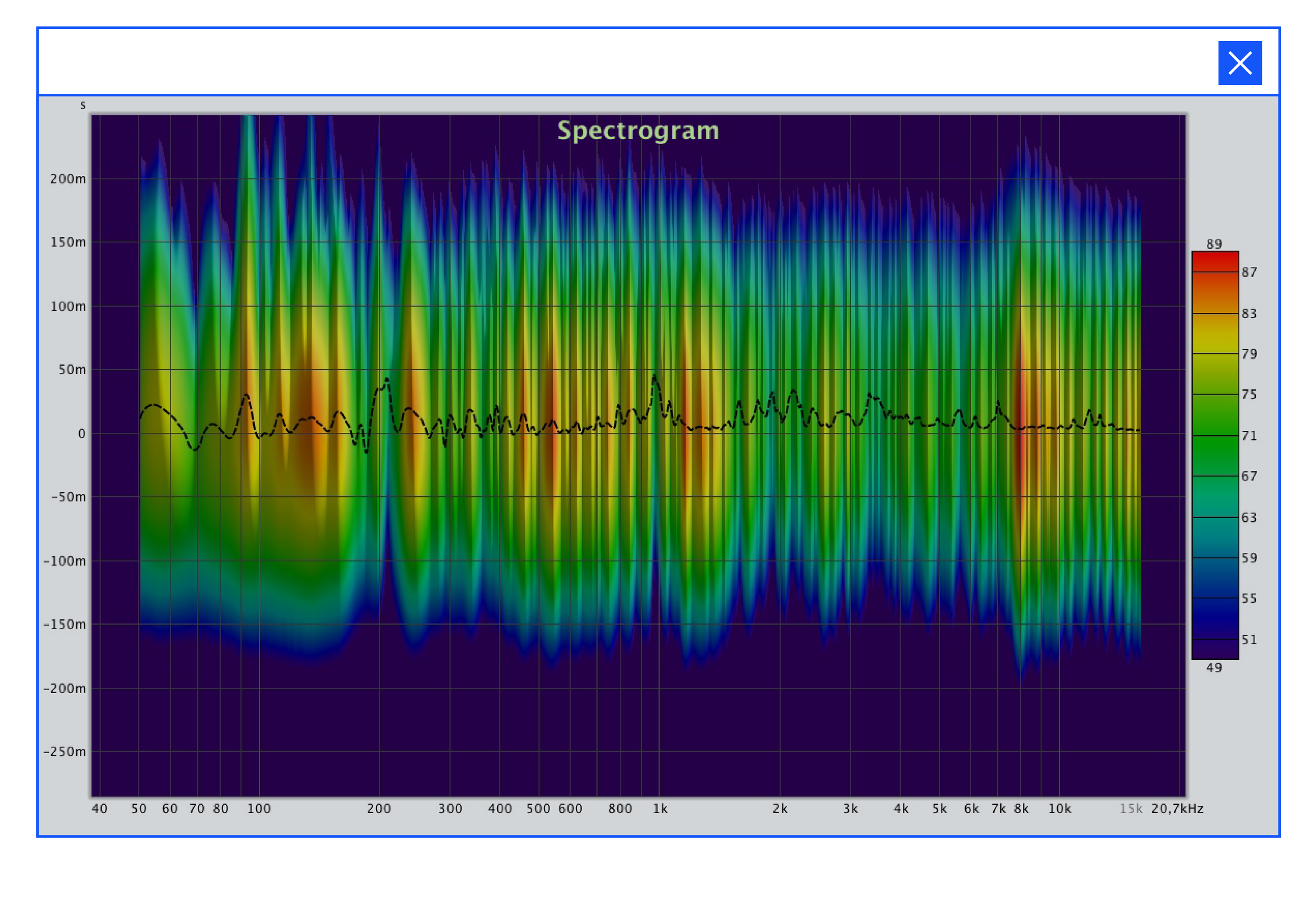Click the 71 tick on the color legend

point(1249,436)
